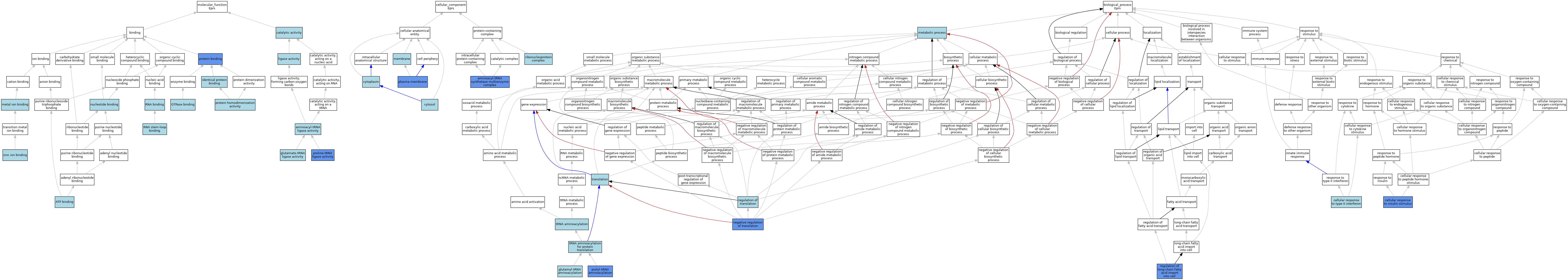The height and width of the screenshot is (280, 1568).
Task: Click the intracellular anatomical structure node
Action: click(x=371, y=59)
